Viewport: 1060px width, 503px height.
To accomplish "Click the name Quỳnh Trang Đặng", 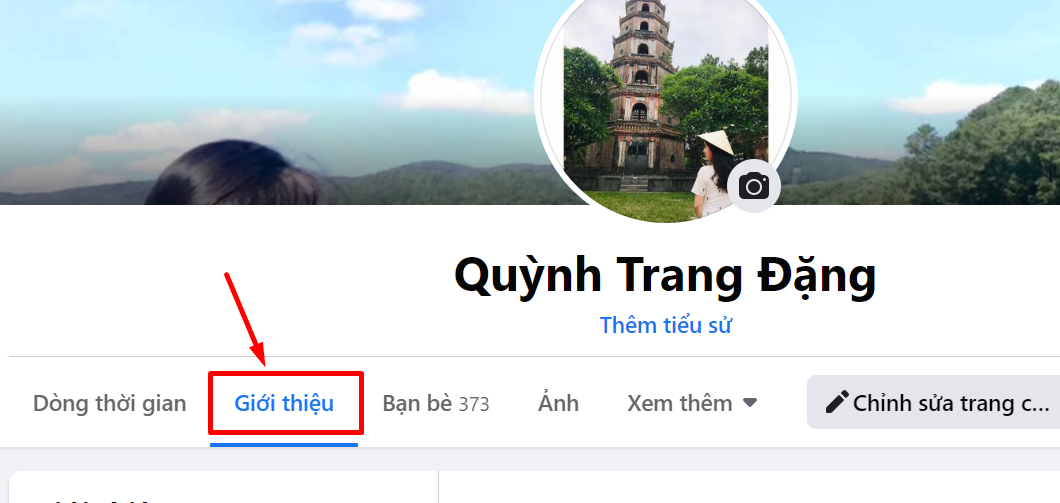I will click(665, 277).
